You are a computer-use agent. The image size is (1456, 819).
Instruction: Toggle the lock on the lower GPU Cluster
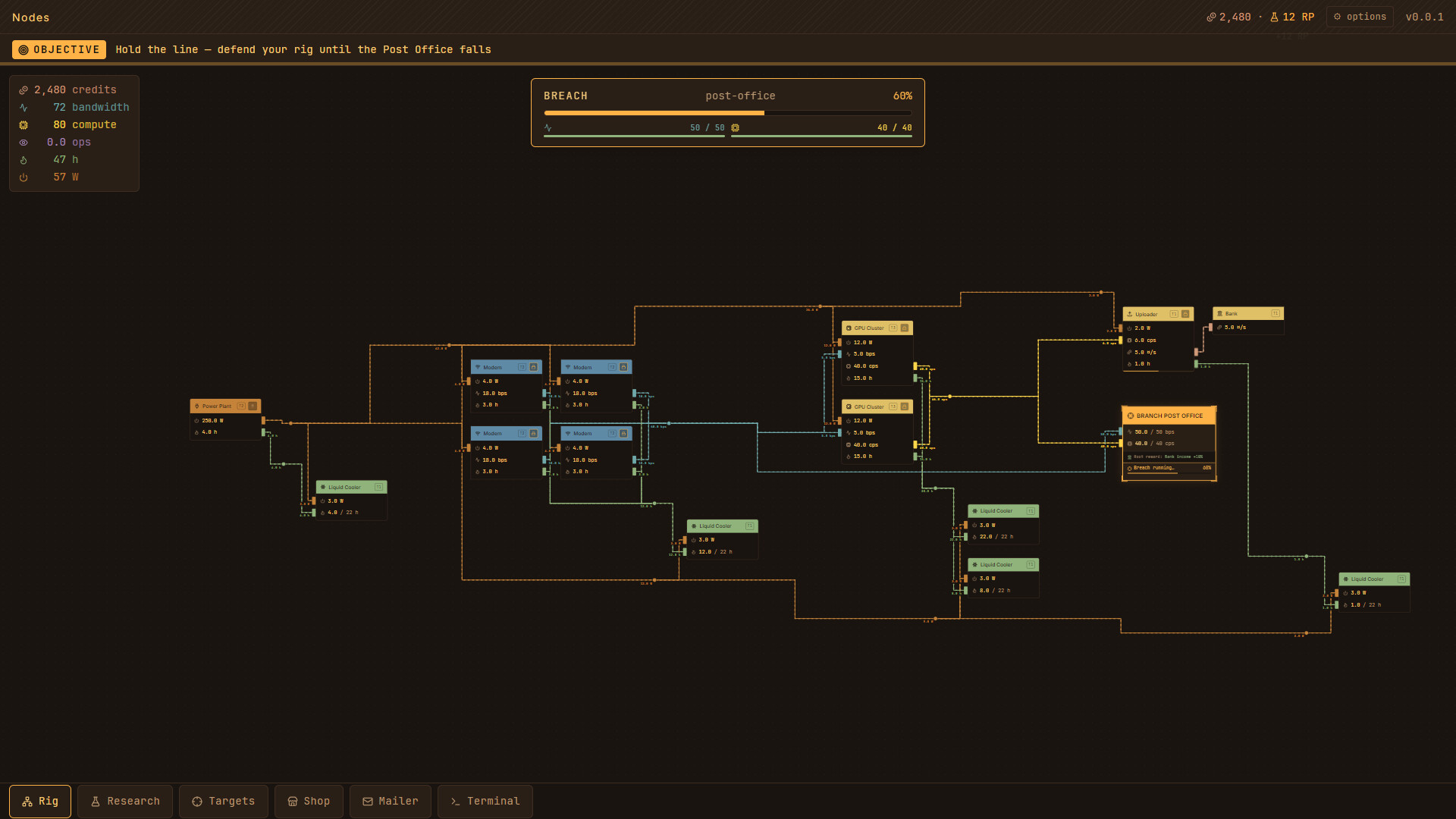coord(905,406)
